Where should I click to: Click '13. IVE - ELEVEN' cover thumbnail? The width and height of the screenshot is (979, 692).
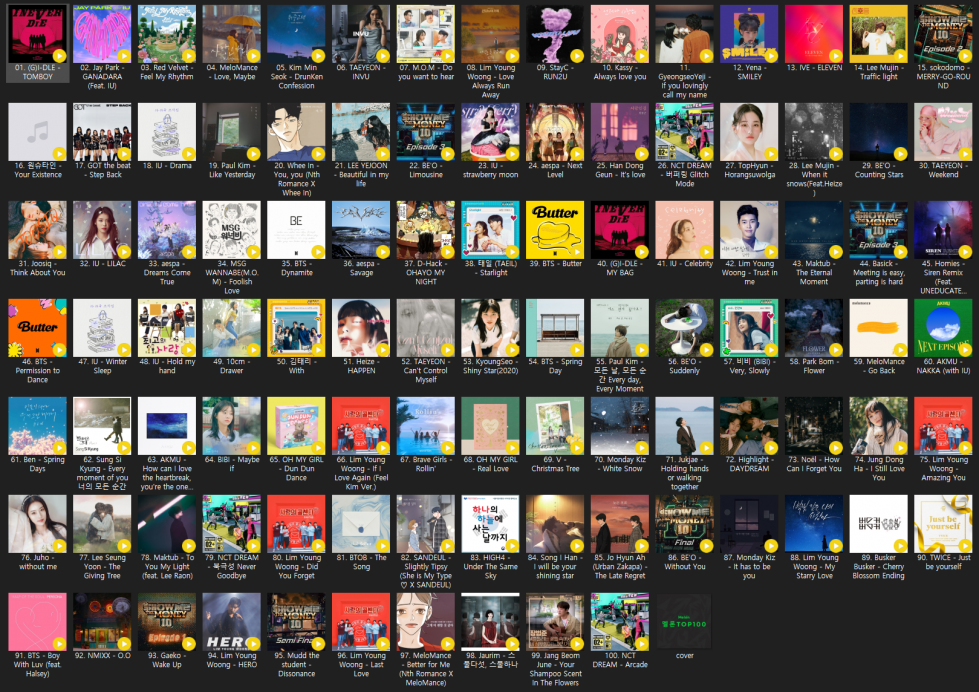click(814, 34)
